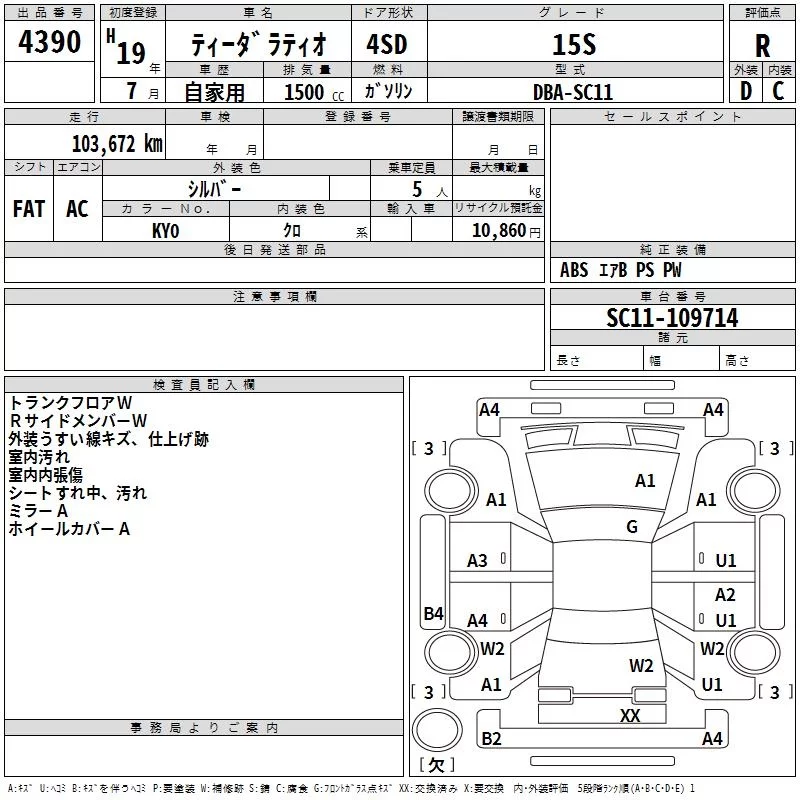Image resolution: width=800 pixels, height=800 pixels.
Task: Click the overall evaluation score R
Action: 762,46
